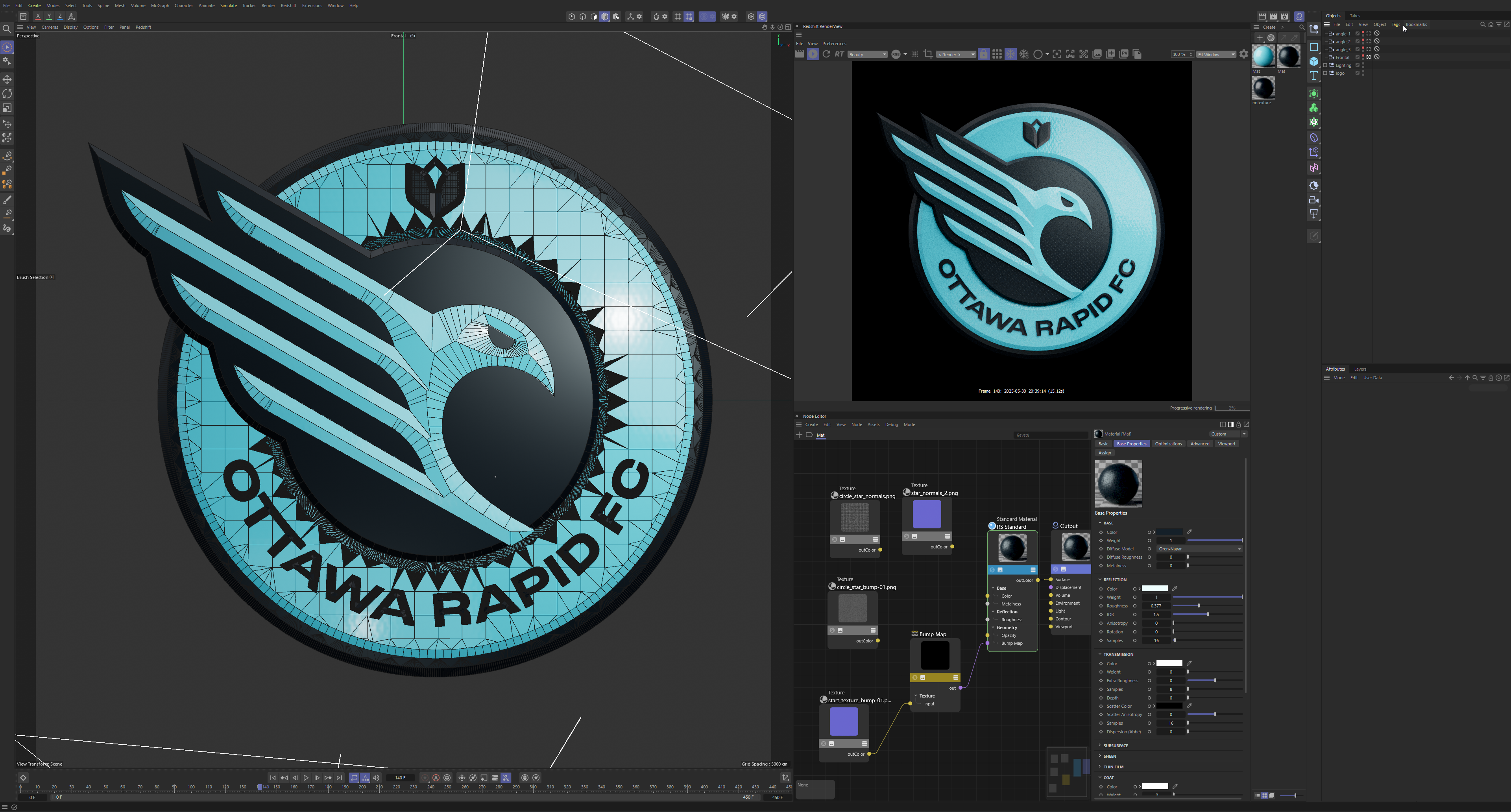The width and height of the screenshot is (1511, 812).
Task: Click the eyedropper next to Base Color
Action: click(1189, 532)
